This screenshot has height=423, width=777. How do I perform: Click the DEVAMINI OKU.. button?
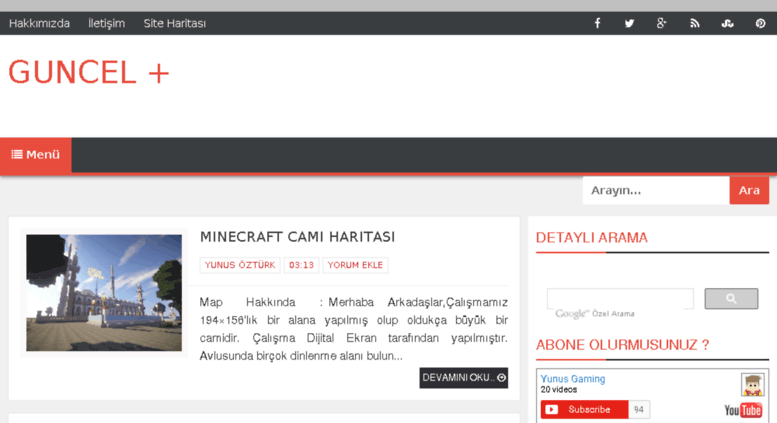click(x=463, y=377)
